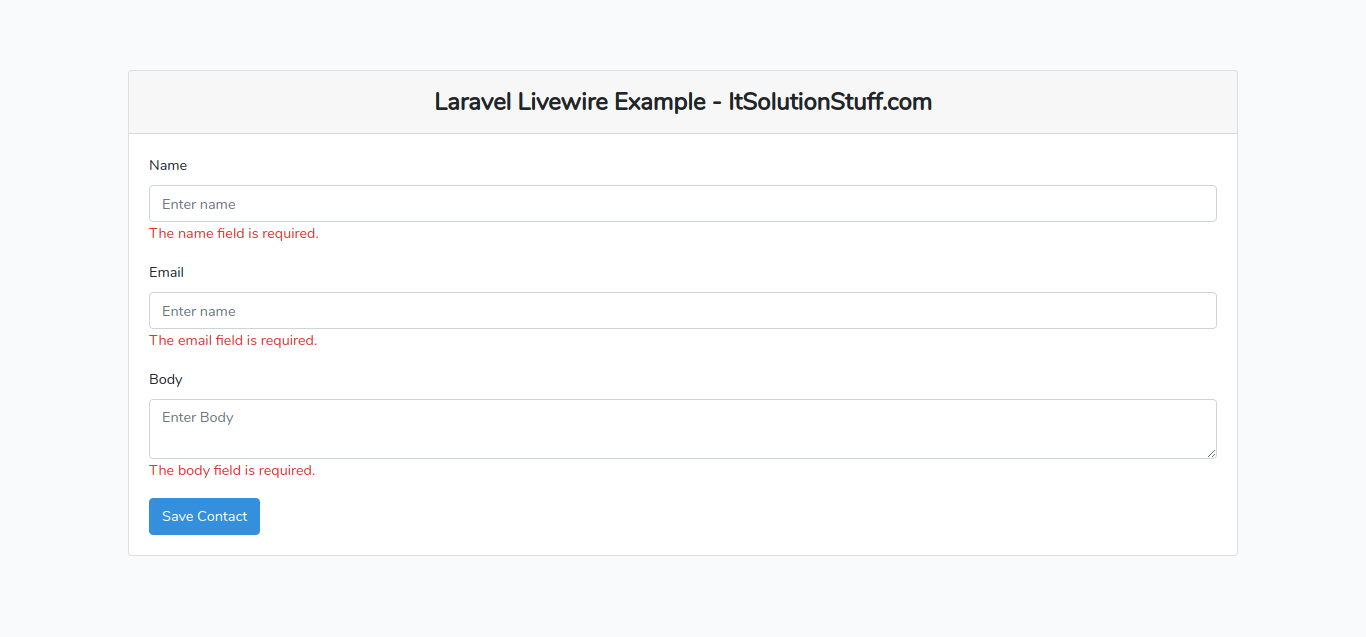The width and height of the screenshot is (1366, 637).
Task: Click the word Contact on the save button
Action: coord(222,516)
